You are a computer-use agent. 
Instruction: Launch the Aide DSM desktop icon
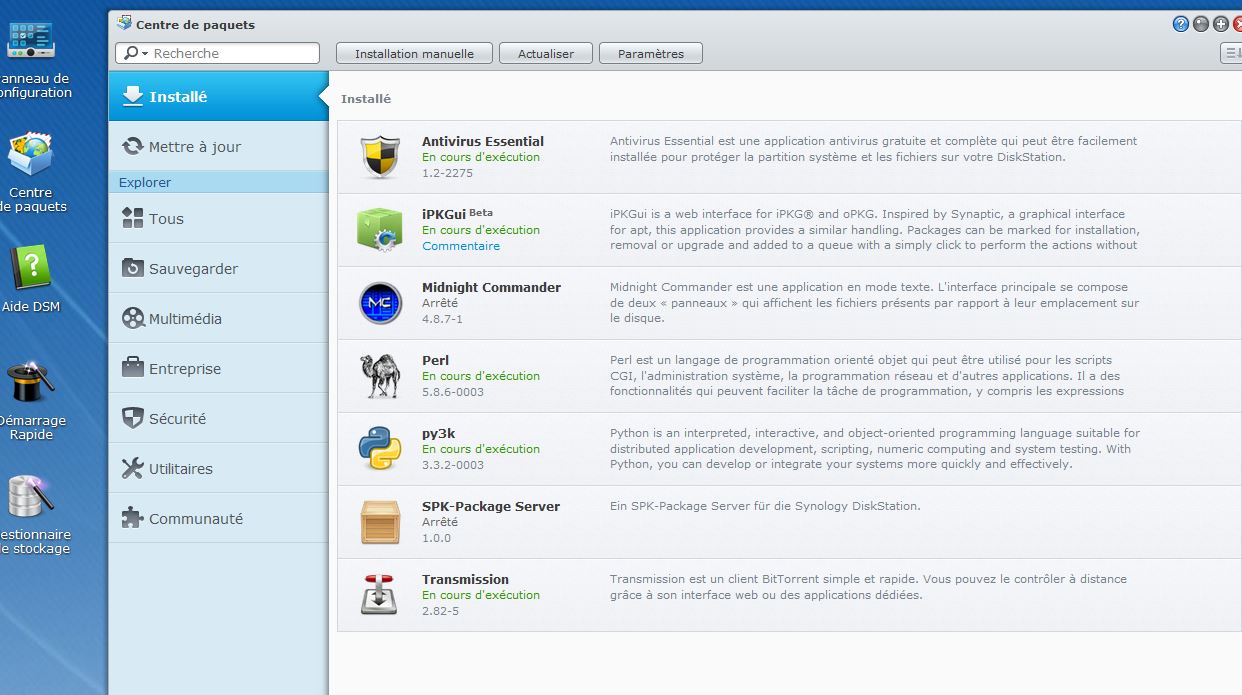(31, 269)
